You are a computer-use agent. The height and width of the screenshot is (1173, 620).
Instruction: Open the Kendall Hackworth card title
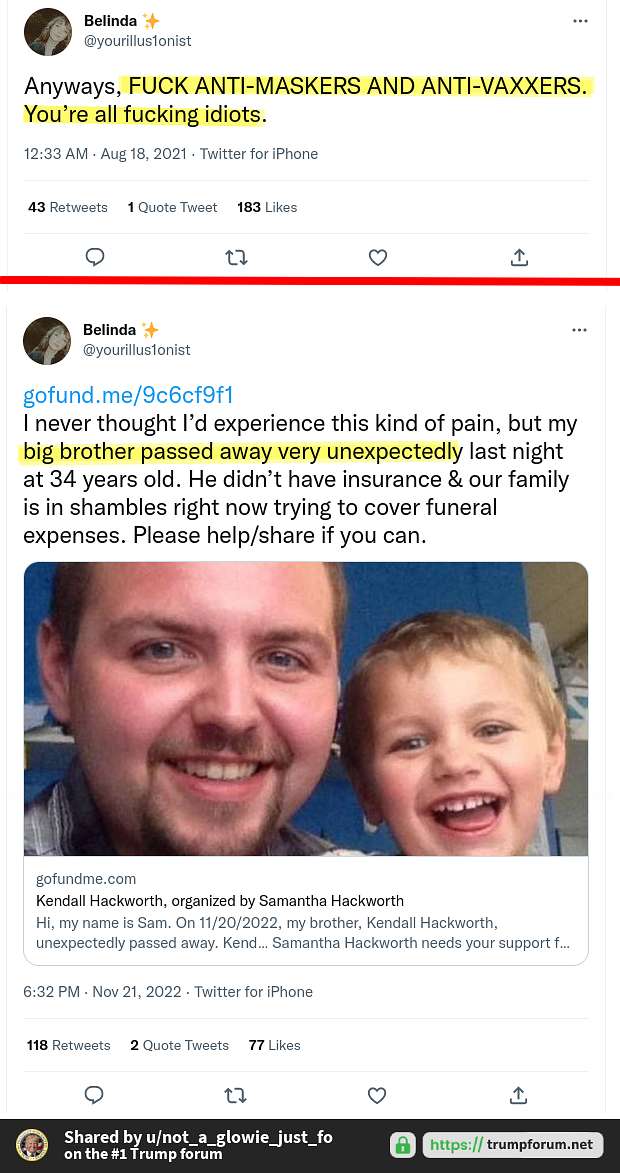point(220,901)
